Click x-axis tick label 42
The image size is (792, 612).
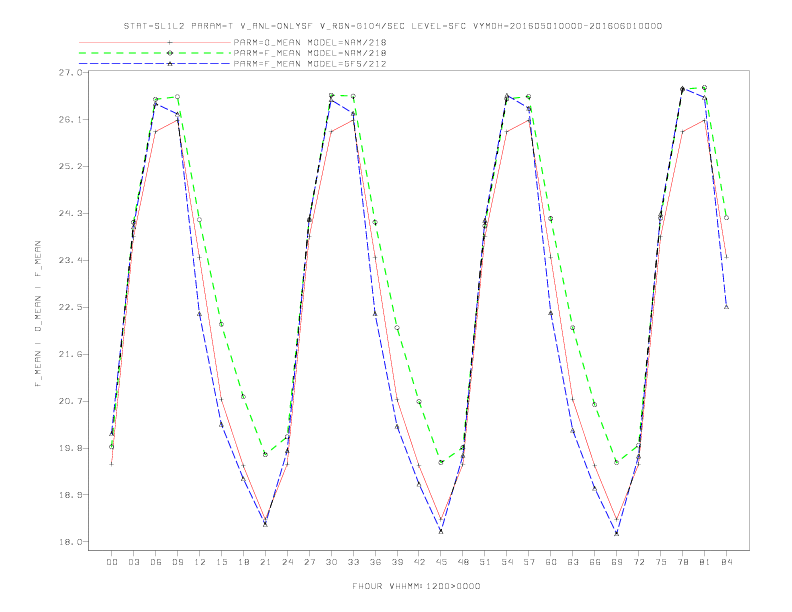[x=419, y=562]
